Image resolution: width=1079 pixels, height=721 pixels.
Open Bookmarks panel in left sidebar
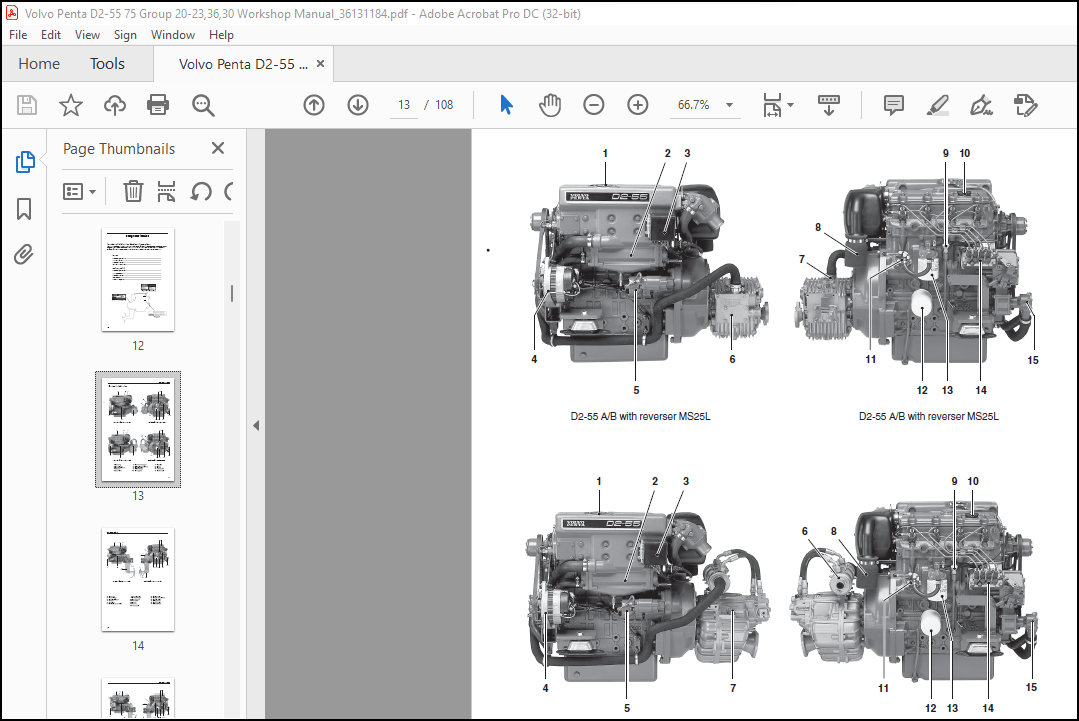pyautogui.click(x=24, y=209)
